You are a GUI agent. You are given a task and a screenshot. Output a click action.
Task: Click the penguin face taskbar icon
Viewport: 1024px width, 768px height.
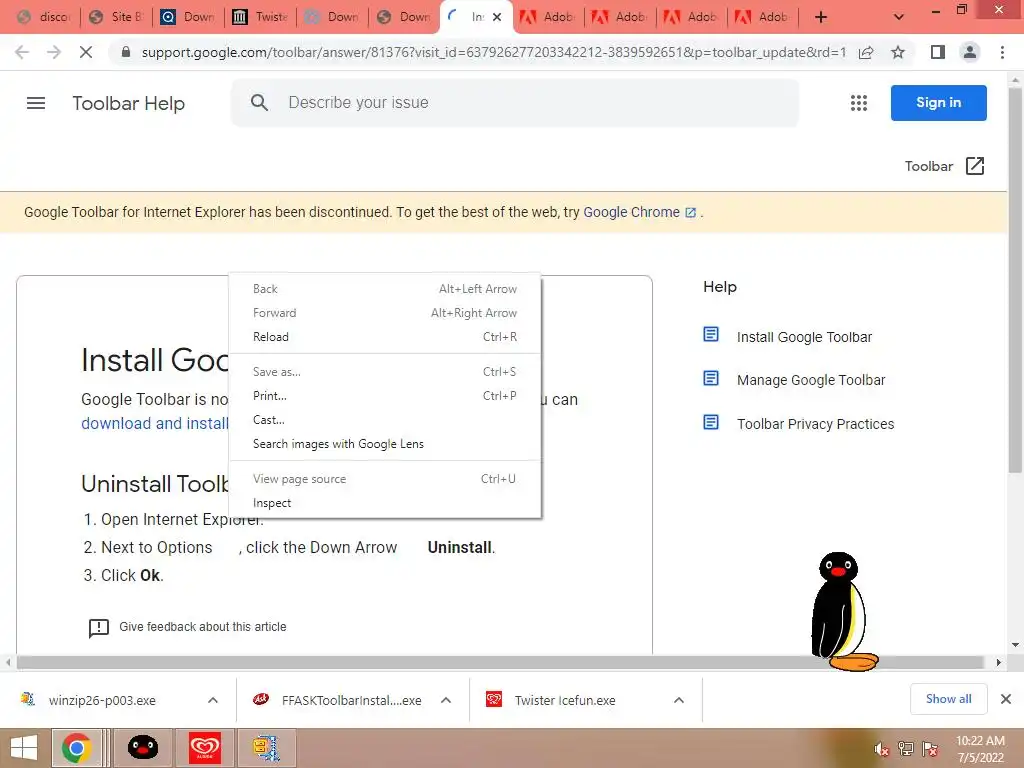coord(142,748)
